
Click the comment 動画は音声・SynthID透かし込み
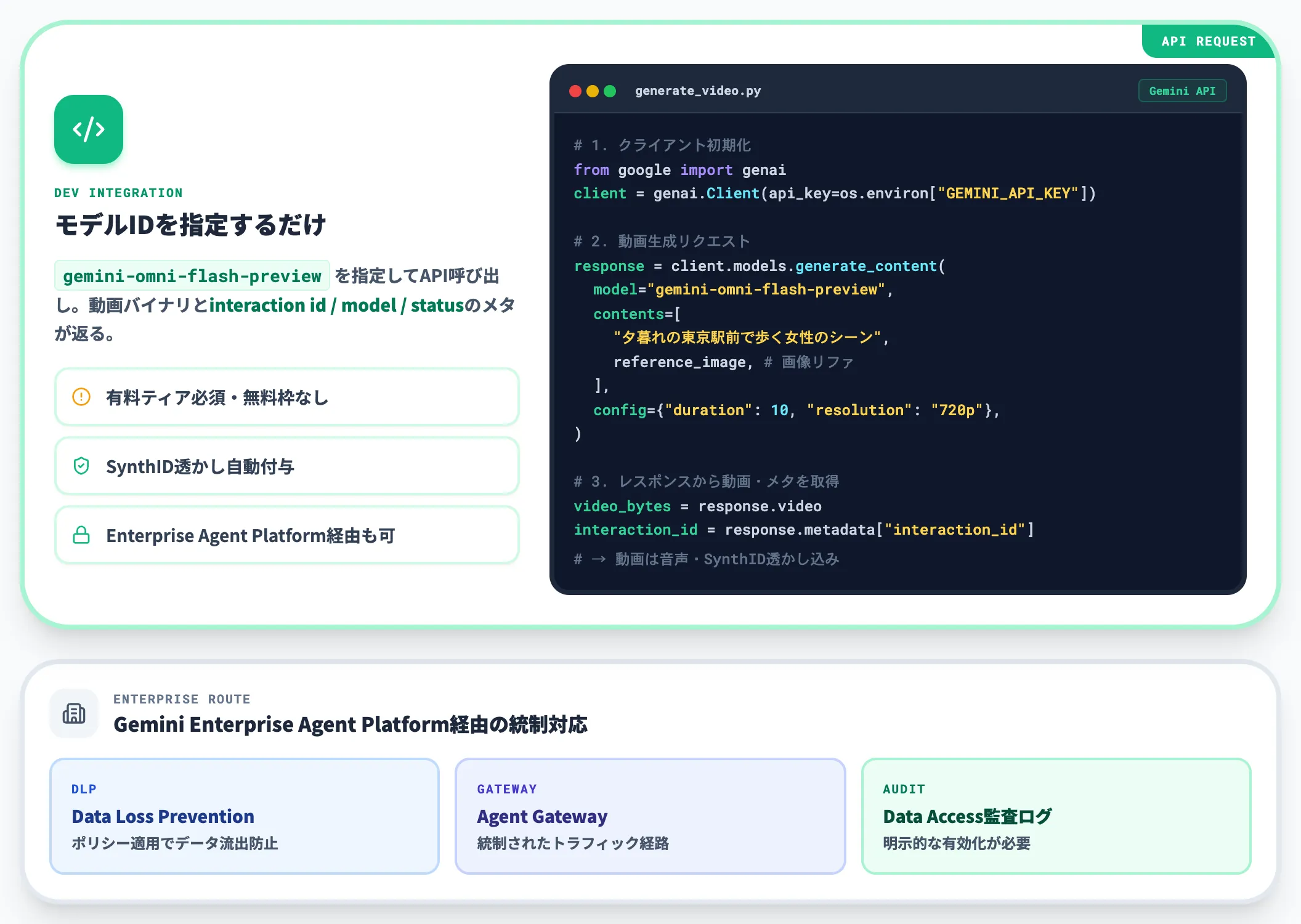(706, 559)
